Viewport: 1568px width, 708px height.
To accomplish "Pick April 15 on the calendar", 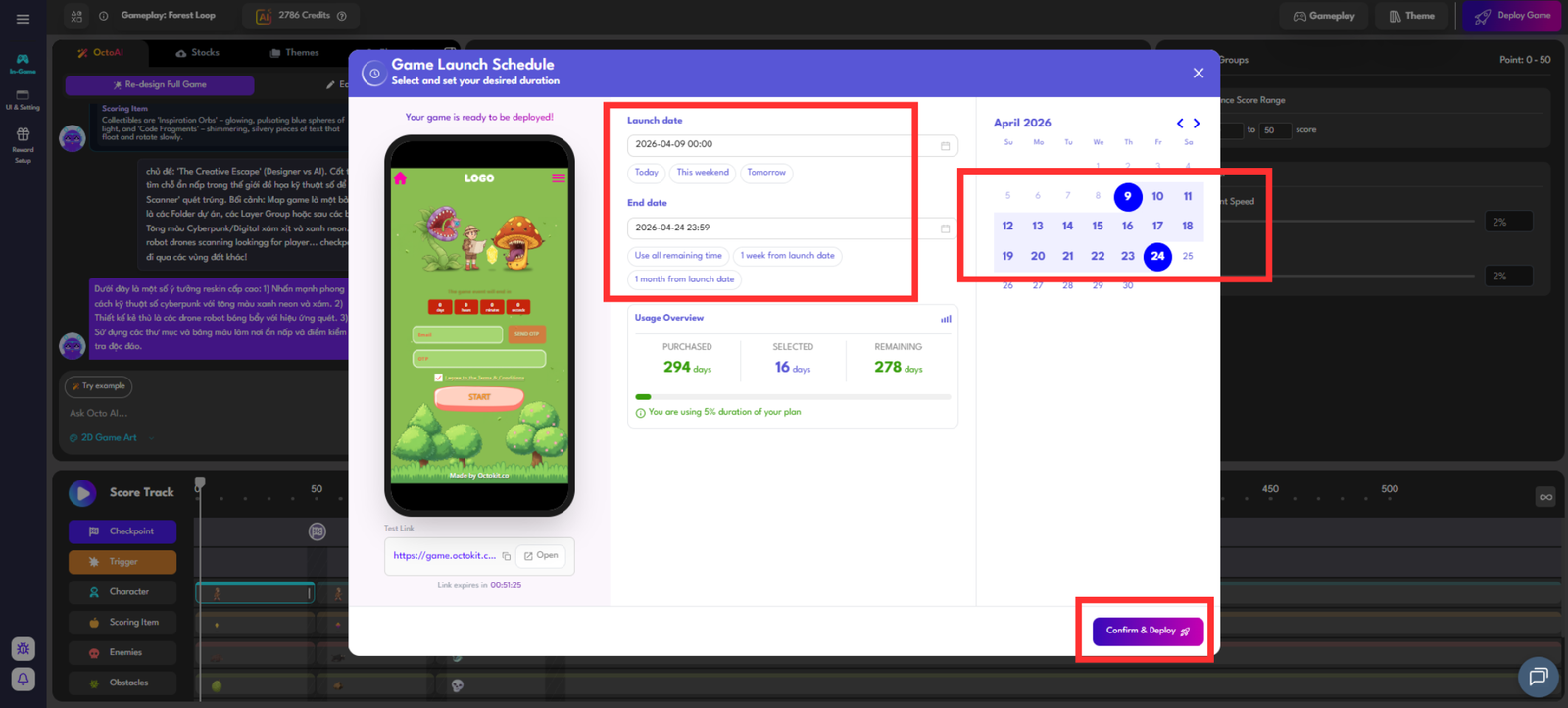I will pos(1098,227).
